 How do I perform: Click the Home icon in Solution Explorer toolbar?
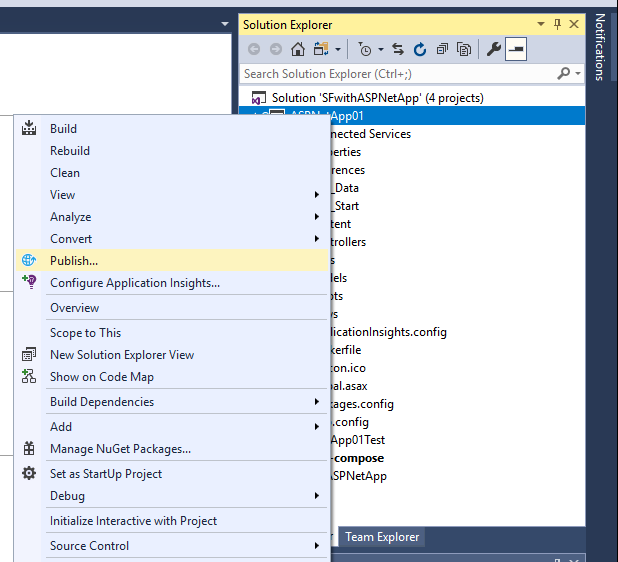(298, 49)
